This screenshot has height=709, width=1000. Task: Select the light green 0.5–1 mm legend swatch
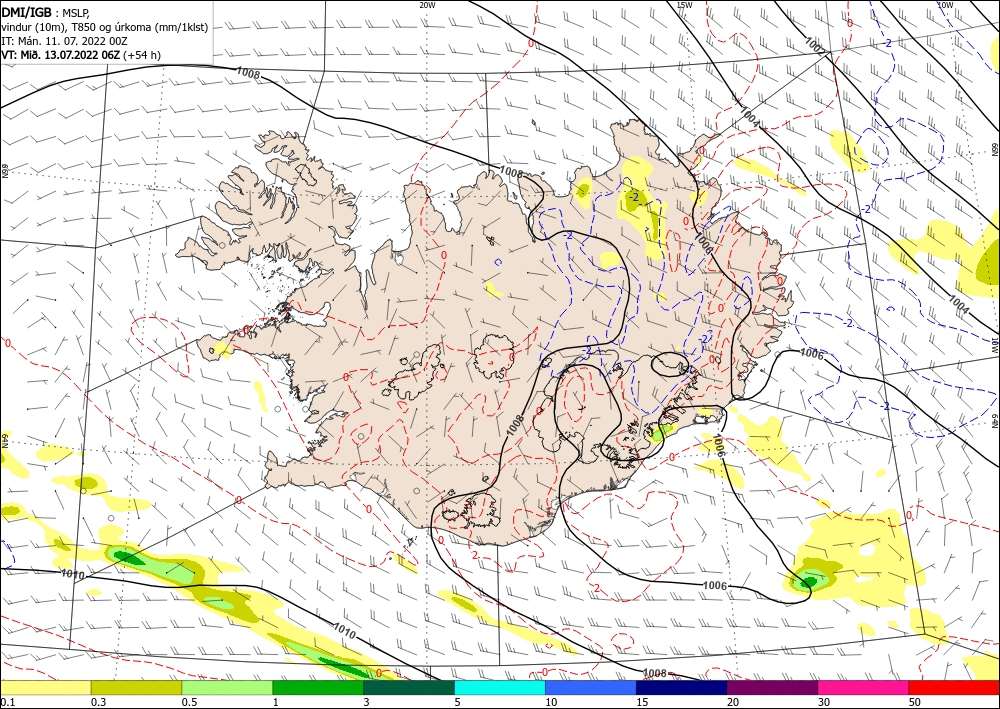227,687
